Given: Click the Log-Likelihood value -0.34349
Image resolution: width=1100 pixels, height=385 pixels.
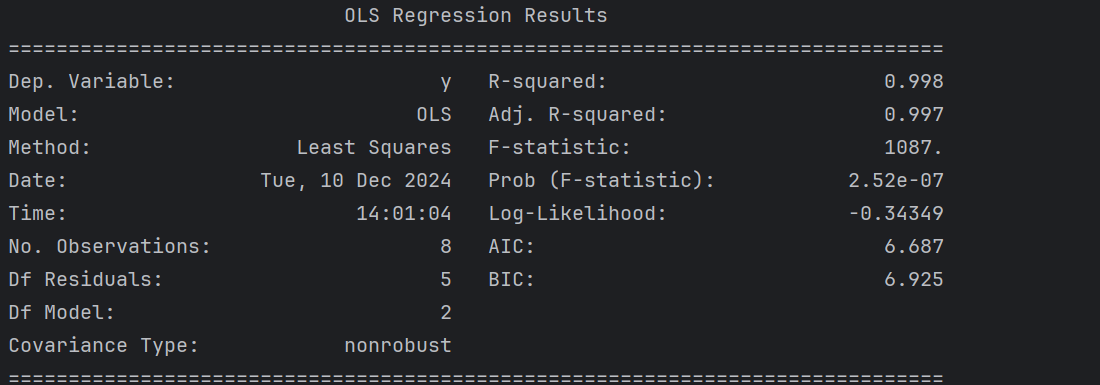Looking at the screenshot, I should coord(896,213).
